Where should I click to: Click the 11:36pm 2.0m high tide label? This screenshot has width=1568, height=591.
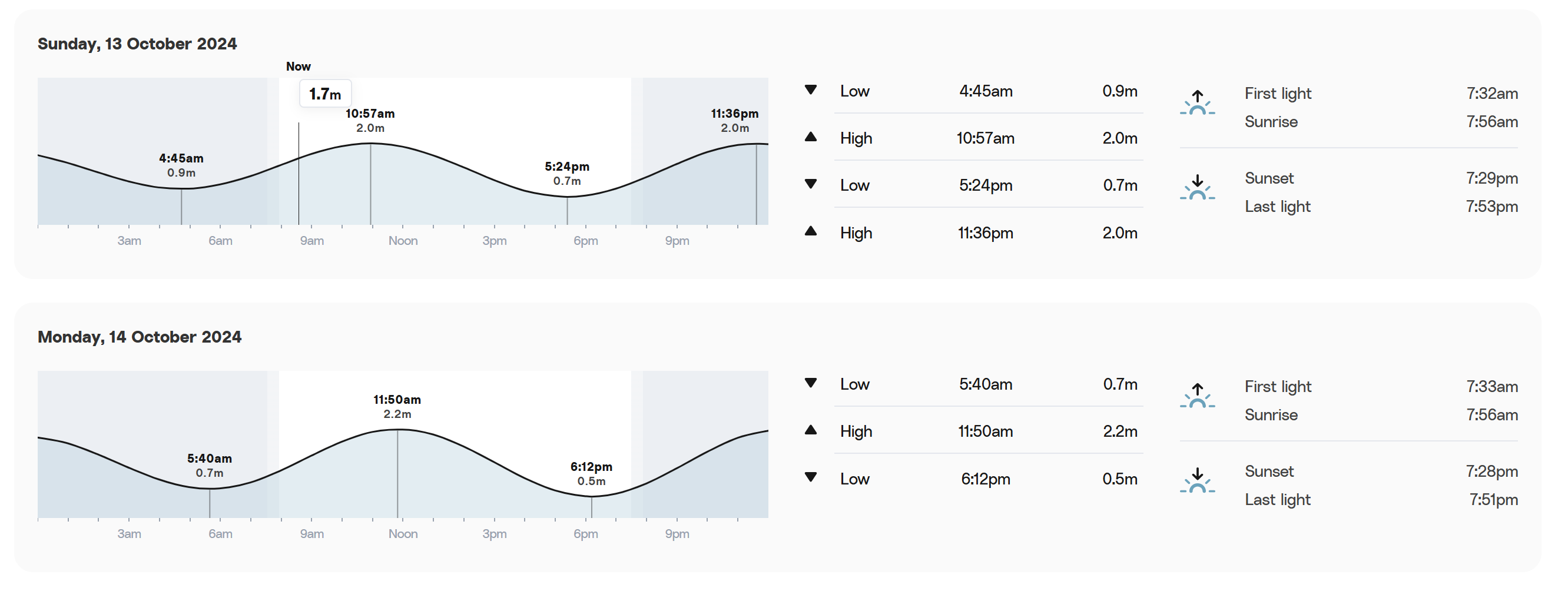735,121
